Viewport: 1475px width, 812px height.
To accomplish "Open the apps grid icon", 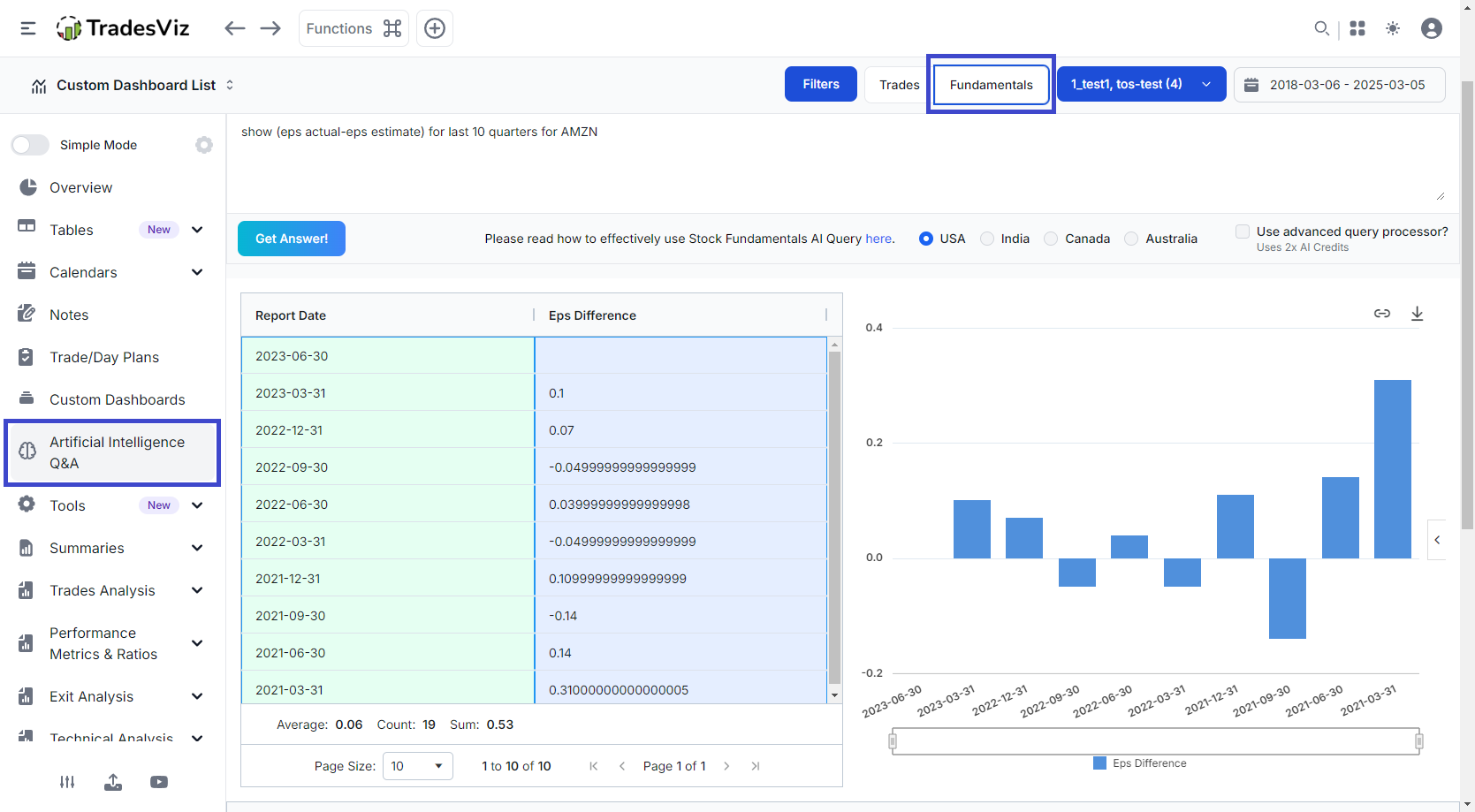I will [x=1357, y=28].
